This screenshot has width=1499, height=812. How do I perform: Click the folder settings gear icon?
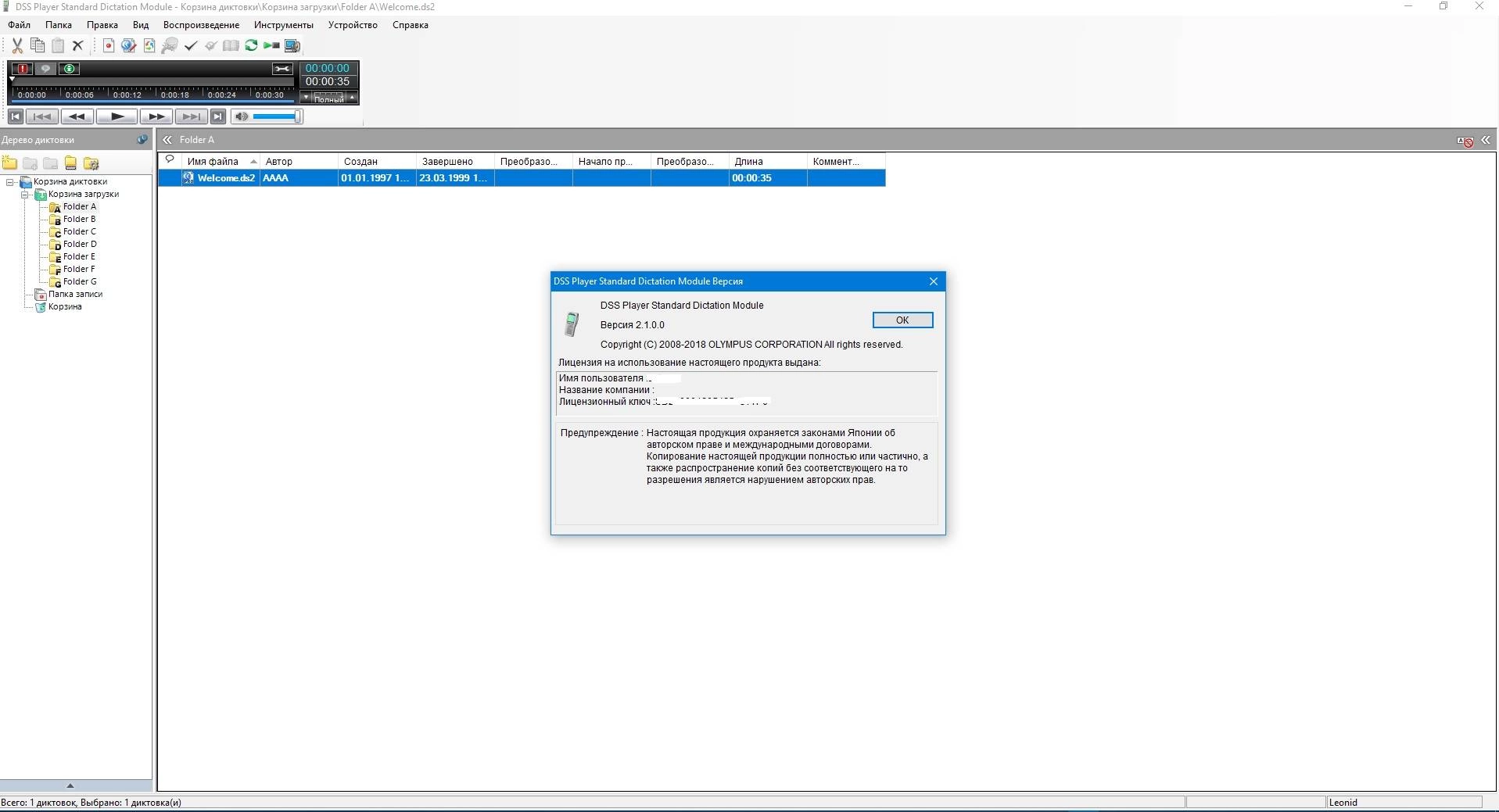point(91,163)
